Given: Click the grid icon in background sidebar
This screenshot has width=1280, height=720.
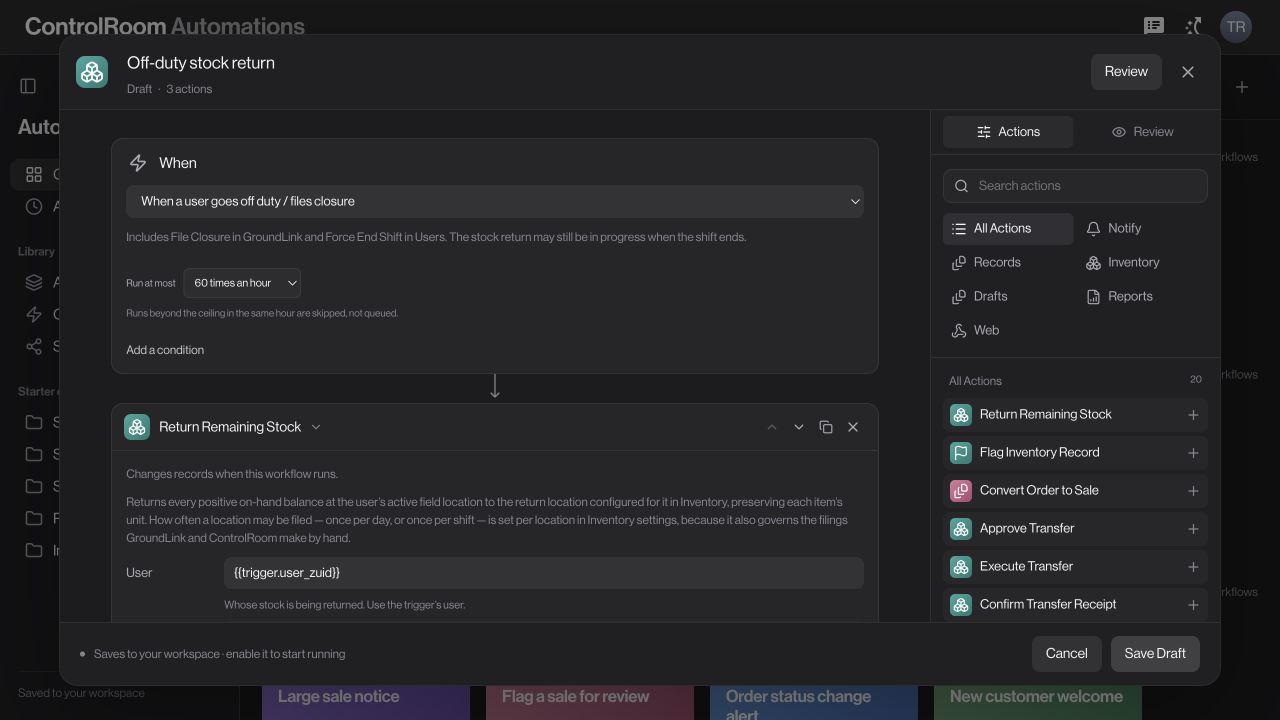Looking at the screenshot, I should click(x=34, y=175).
